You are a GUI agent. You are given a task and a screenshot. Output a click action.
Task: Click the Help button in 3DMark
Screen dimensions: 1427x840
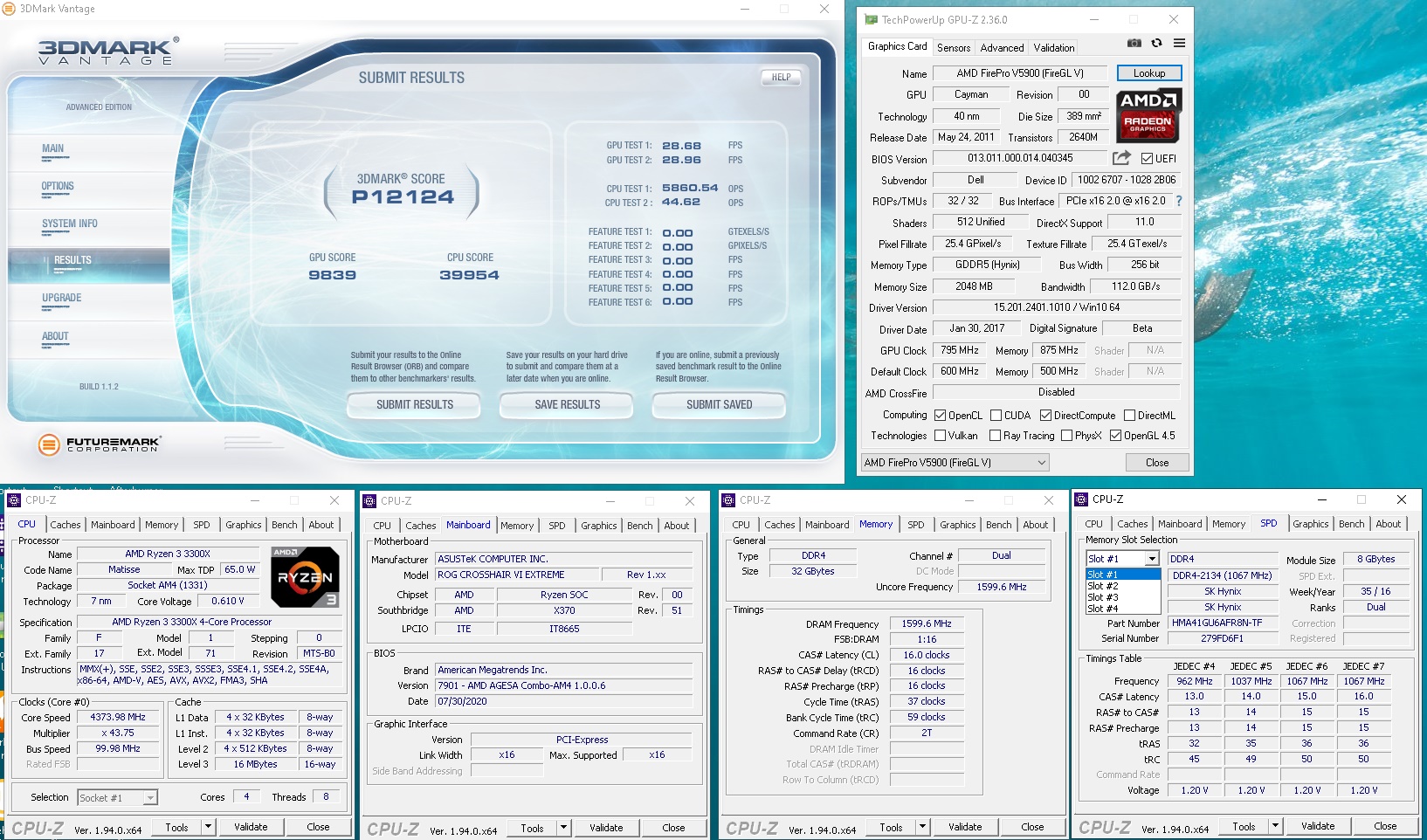pyautogui.click(x=781, y=77)
